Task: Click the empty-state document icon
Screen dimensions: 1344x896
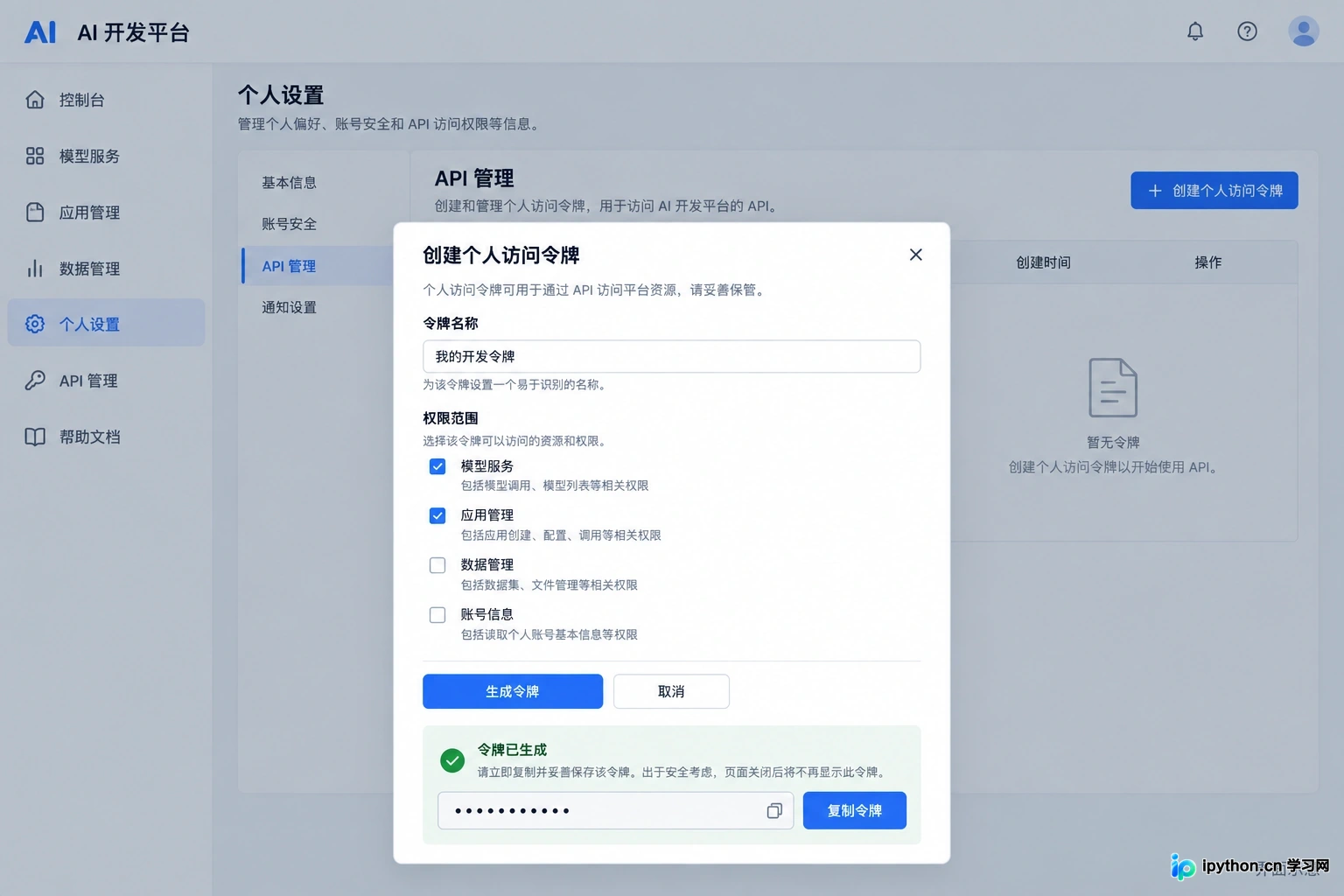Action: 1113,388
